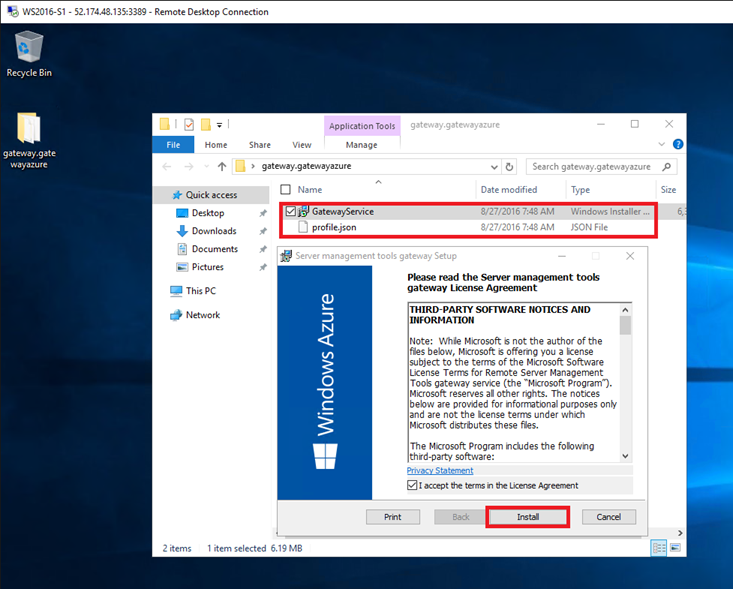Go forward with the Explorer forward arrow

(188, 166)
